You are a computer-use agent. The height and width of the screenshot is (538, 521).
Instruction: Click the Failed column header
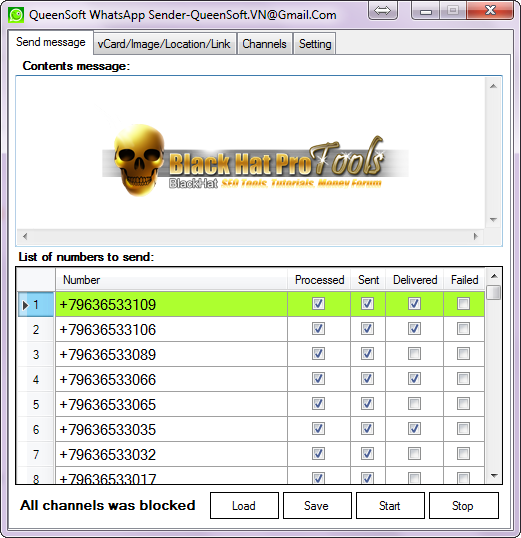pos(464,280)
